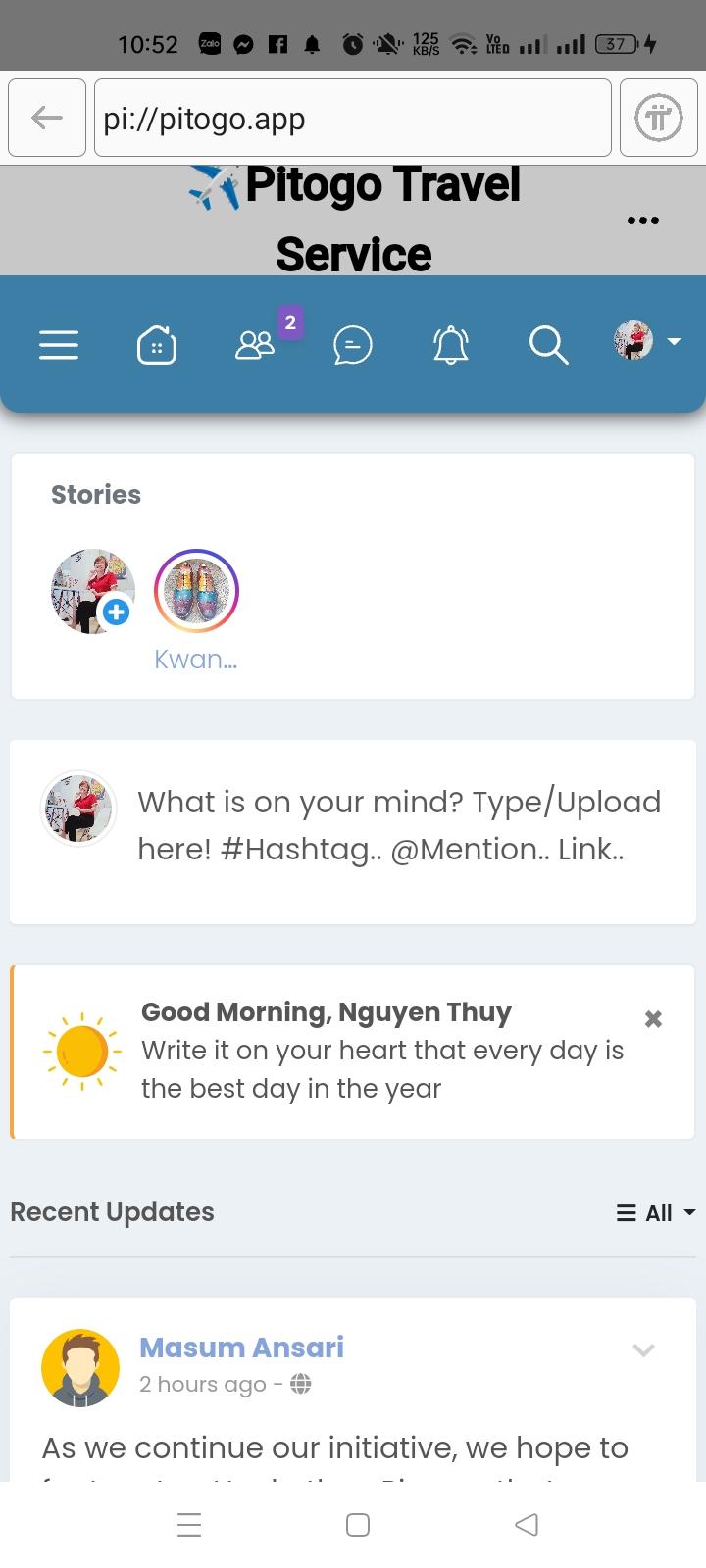
Task: Expand Masum Ansari post options chevron
Action: point(643,1350)
